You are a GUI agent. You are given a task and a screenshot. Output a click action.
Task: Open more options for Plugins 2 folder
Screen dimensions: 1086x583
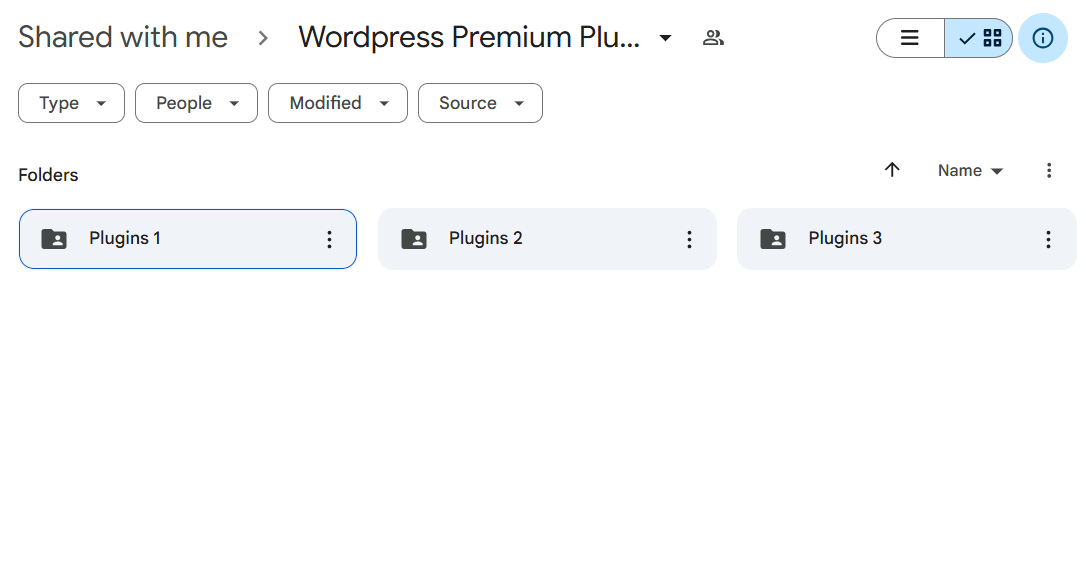[689, 240]
